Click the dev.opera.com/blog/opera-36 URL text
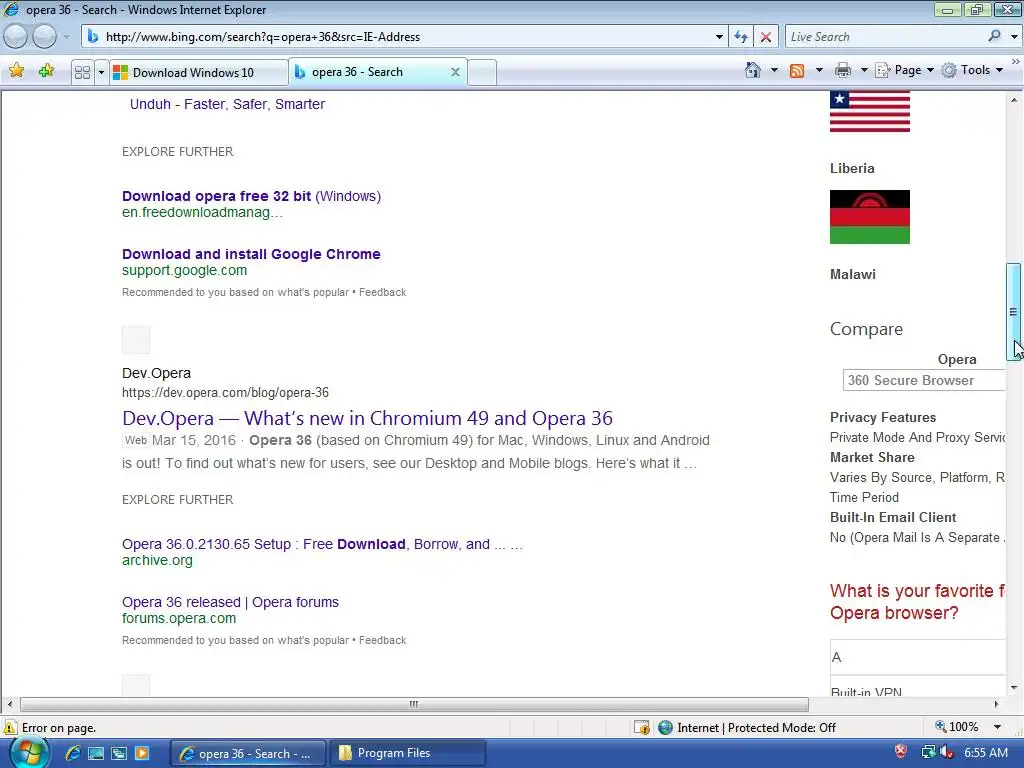1024x768 pixels. pos(225,392)
